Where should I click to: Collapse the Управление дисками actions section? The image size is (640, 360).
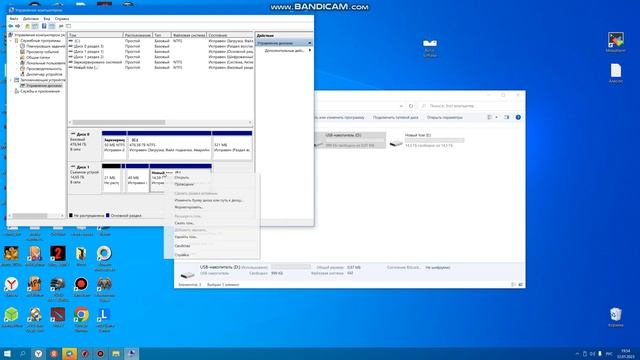click(310, 43)
